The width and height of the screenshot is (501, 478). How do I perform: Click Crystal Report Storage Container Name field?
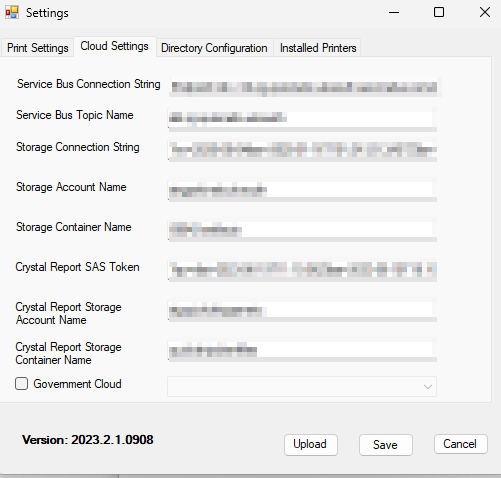302,350
